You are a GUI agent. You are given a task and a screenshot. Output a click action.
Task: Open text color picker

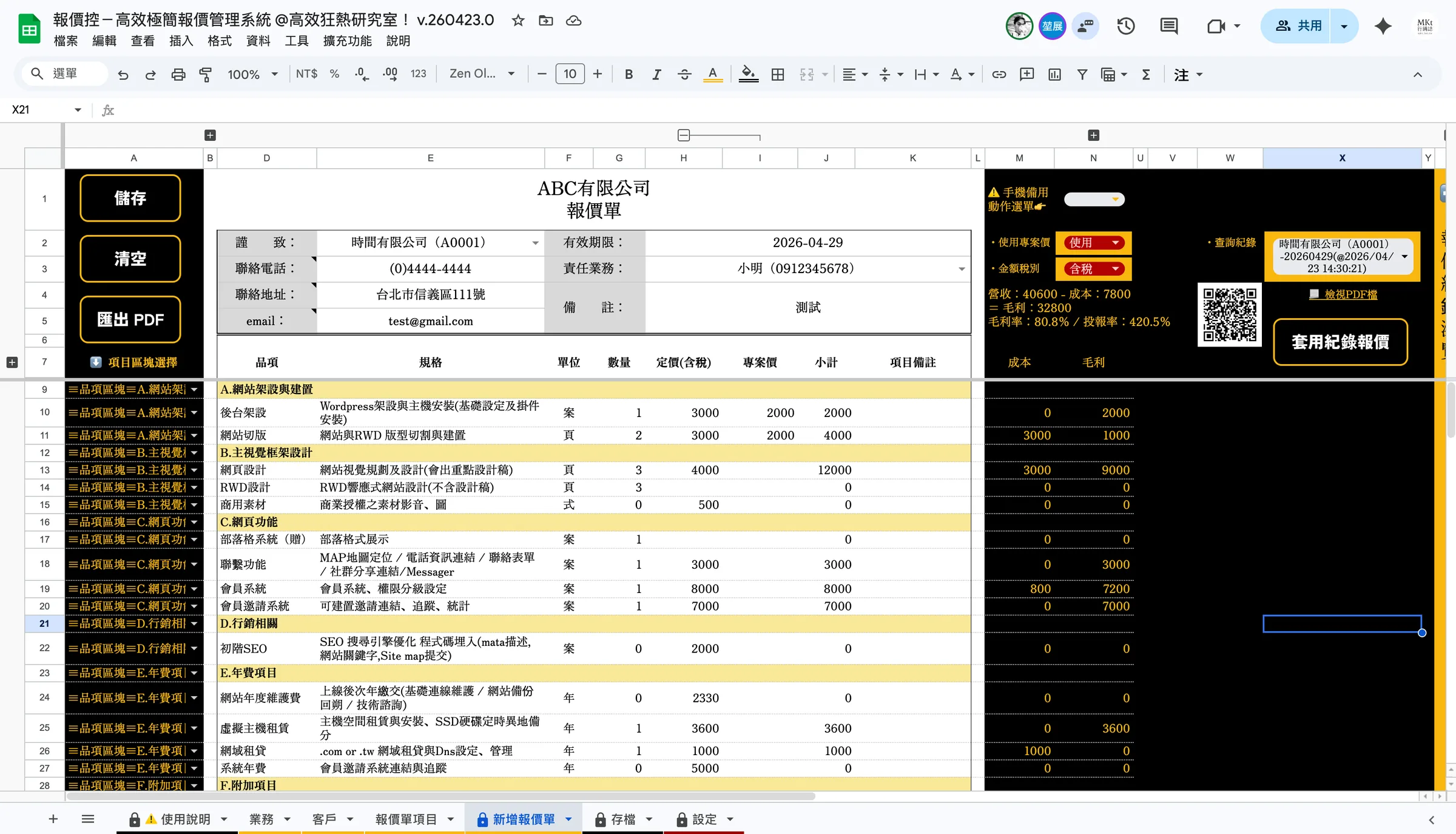[713, 74]
